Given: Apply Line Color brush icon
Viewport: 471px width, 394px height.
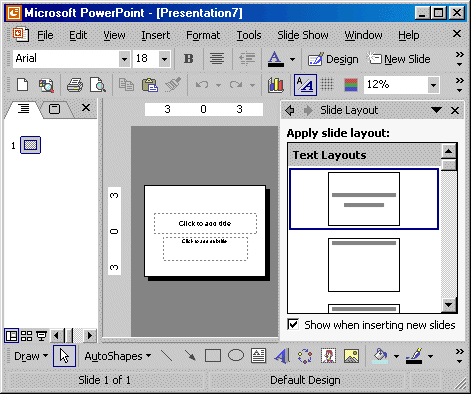Looking at the screenshot, I should coord(414,356).
